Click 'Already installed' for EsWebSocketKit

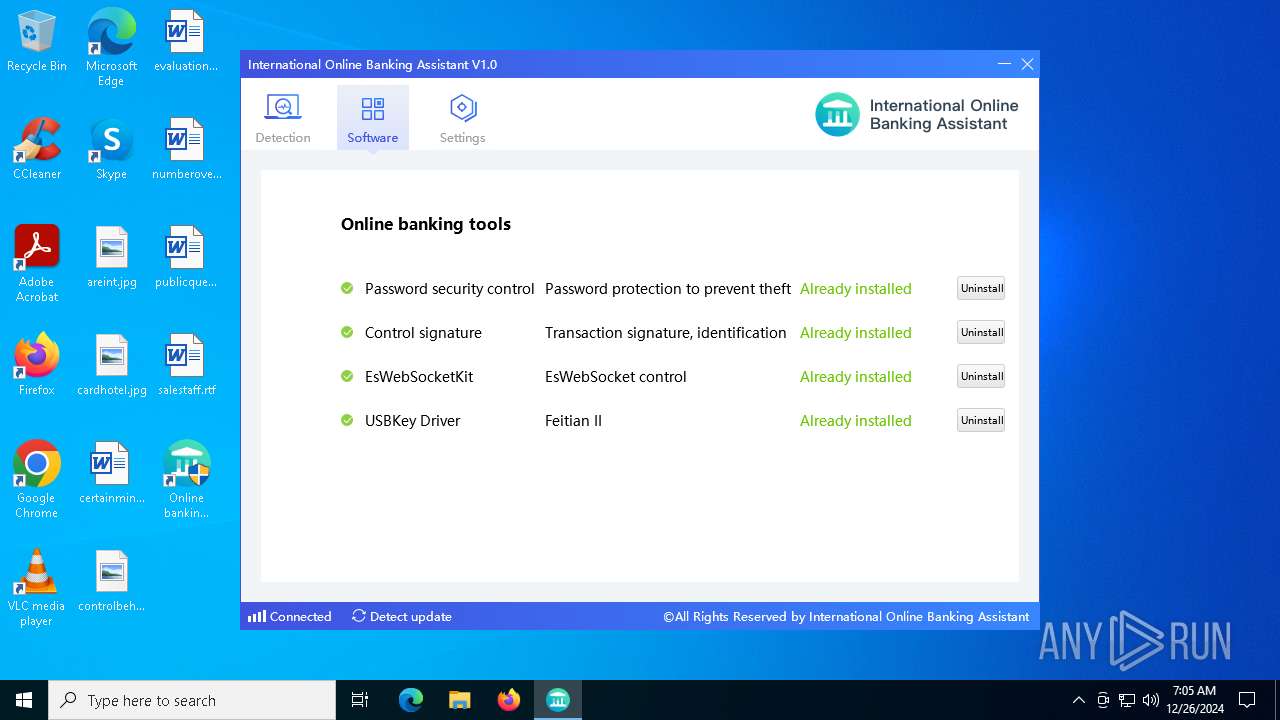(856, 376)
